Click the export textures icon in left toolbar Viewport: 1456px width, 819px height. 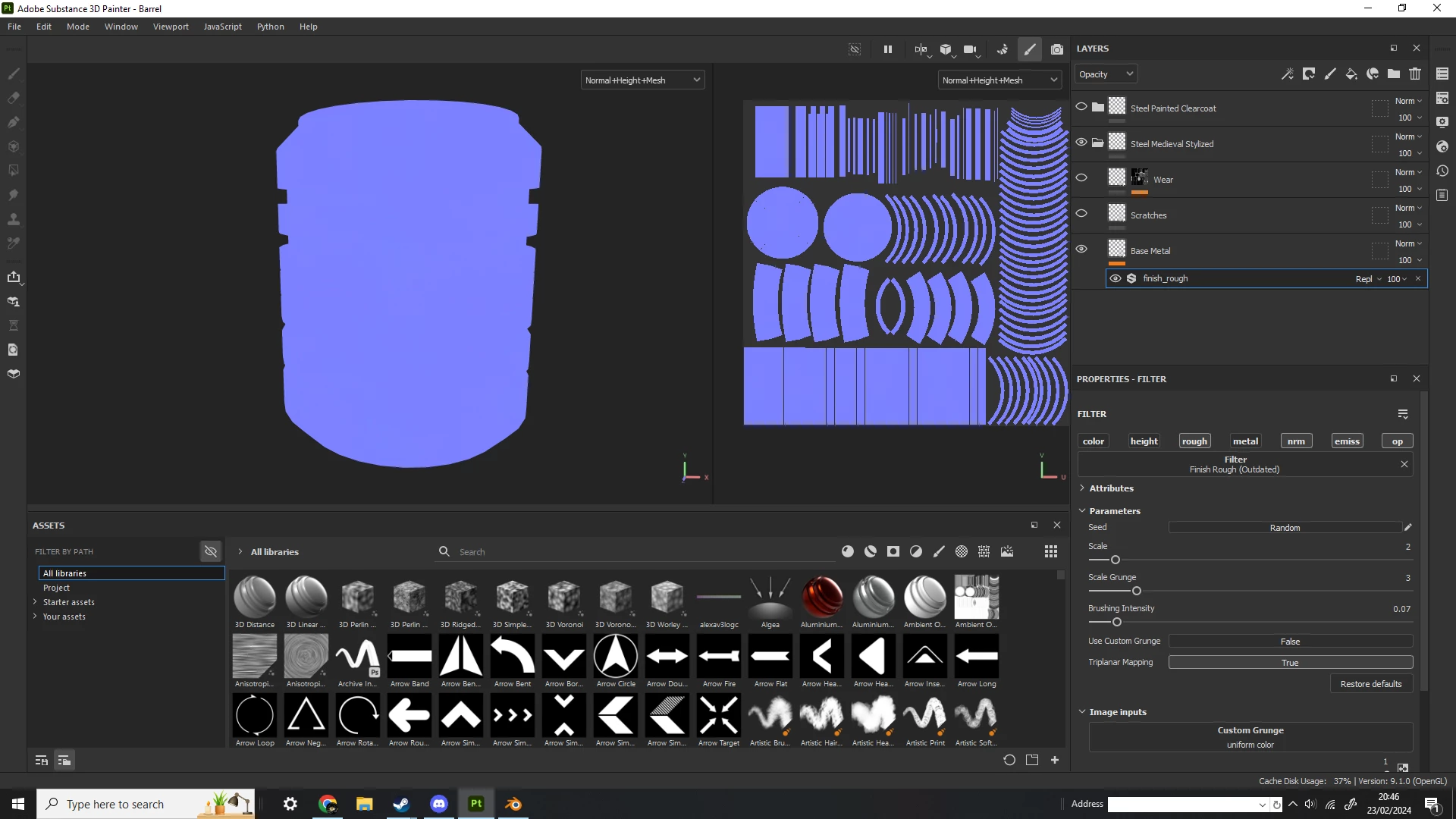13,277
